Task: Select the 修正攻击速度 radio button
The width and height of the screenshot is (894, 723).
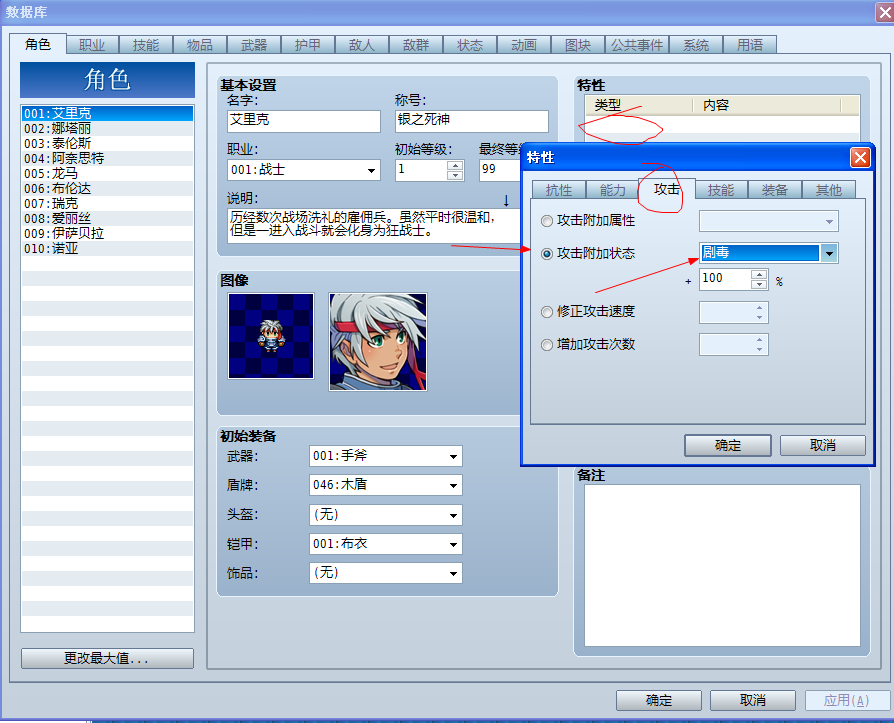Action: click(547, 312)
